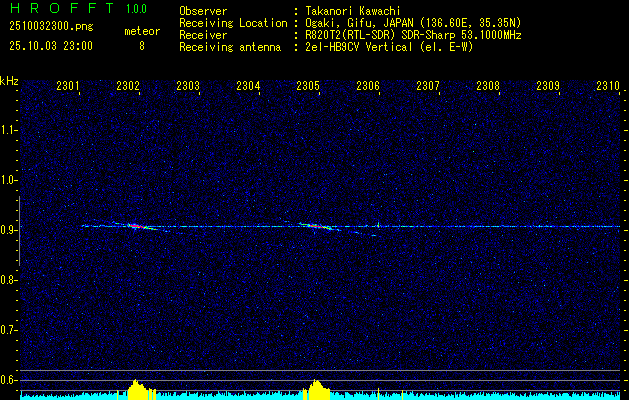Click the 2305 time axis marker
The image size is (629, 400).
click(x=308, y=86)
